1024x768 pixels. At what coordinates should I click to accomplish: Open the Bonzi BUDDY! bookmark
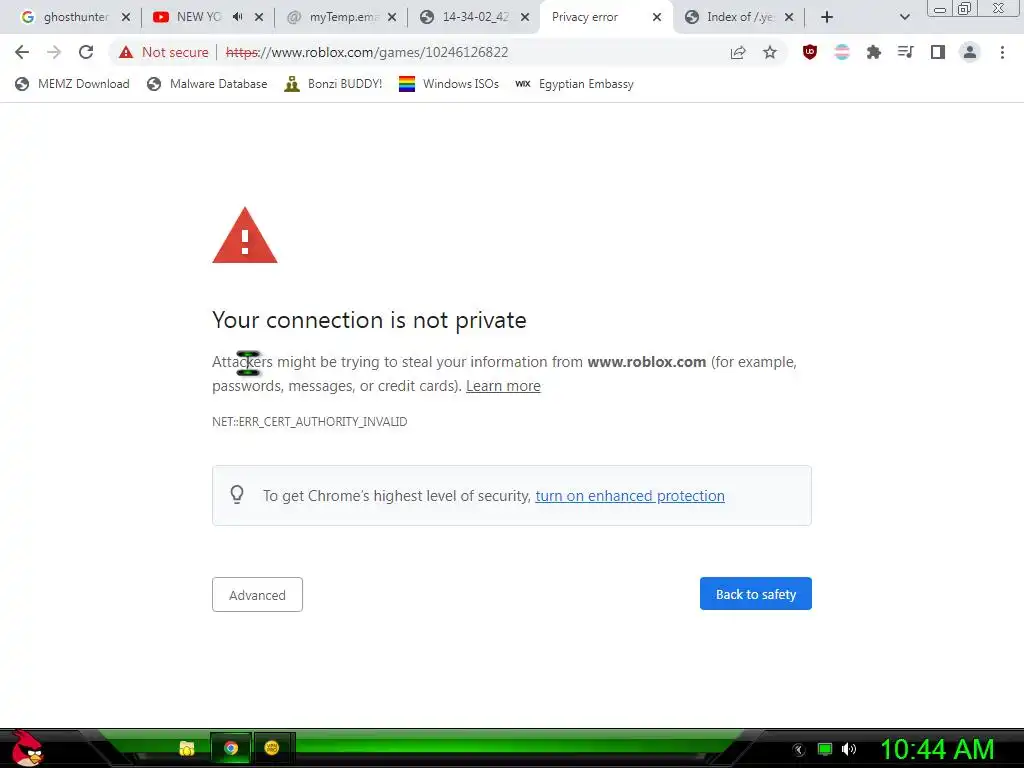333,84
